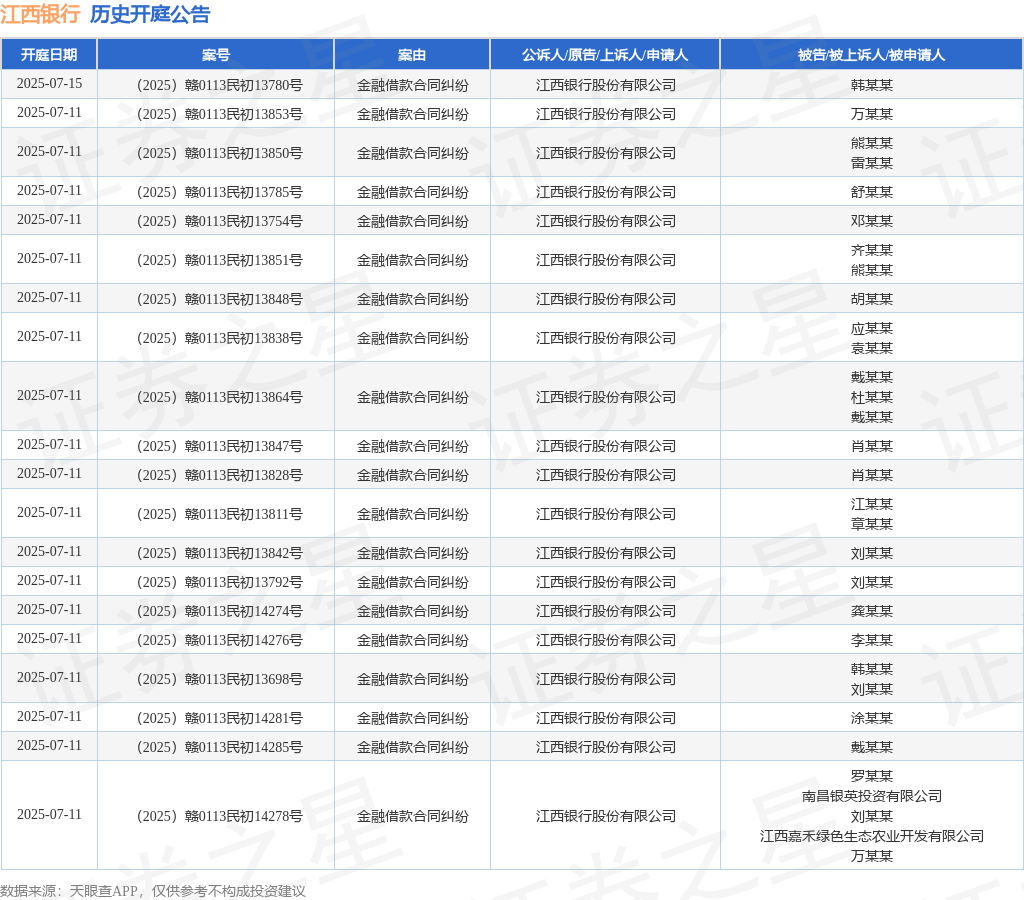1024x900 pixels.
Task: Click case number 赣0113民初14278号
Action: point(219,816)
